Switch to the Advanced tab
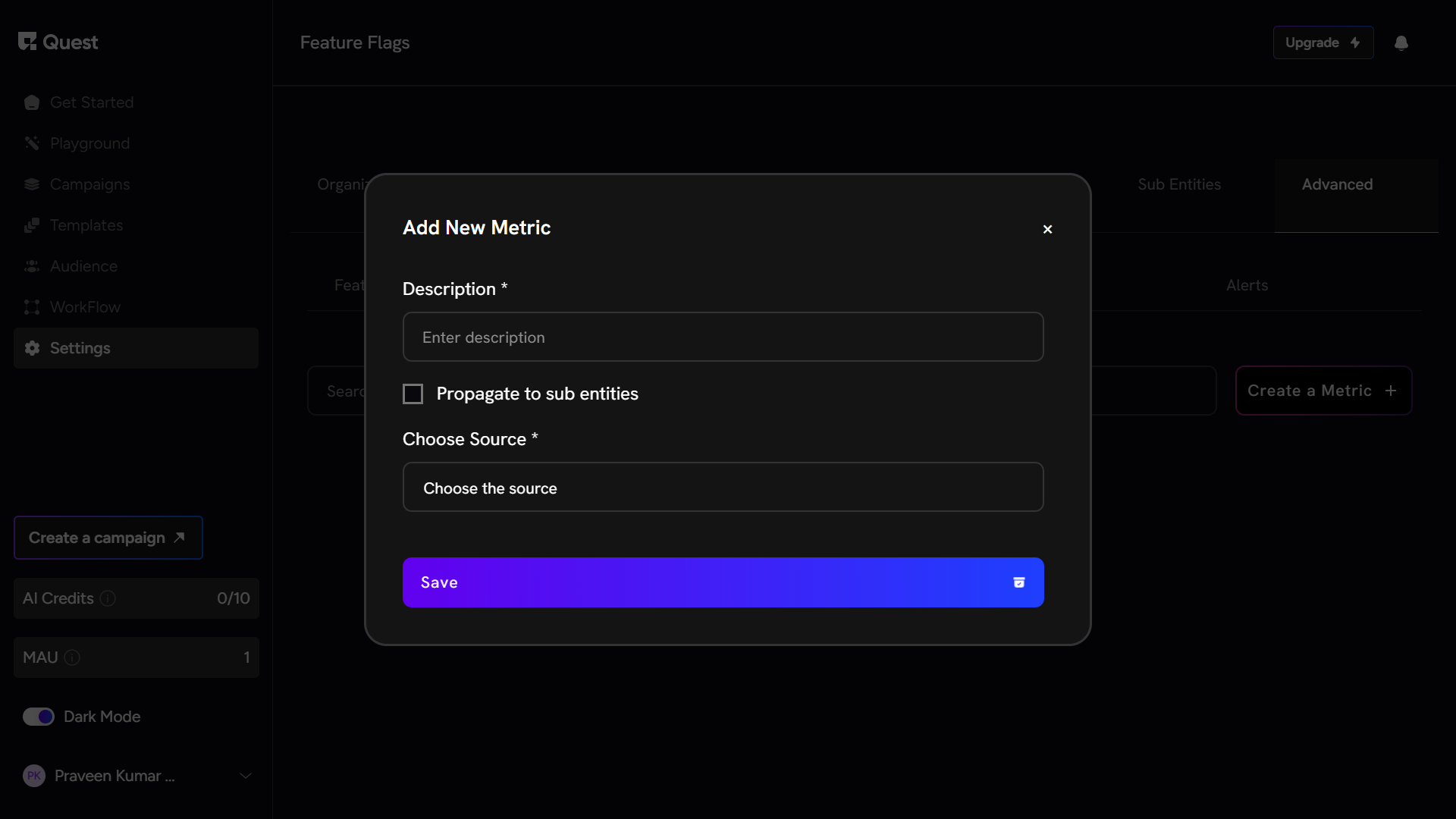The image size is (1456, 819). (1337, 184)
